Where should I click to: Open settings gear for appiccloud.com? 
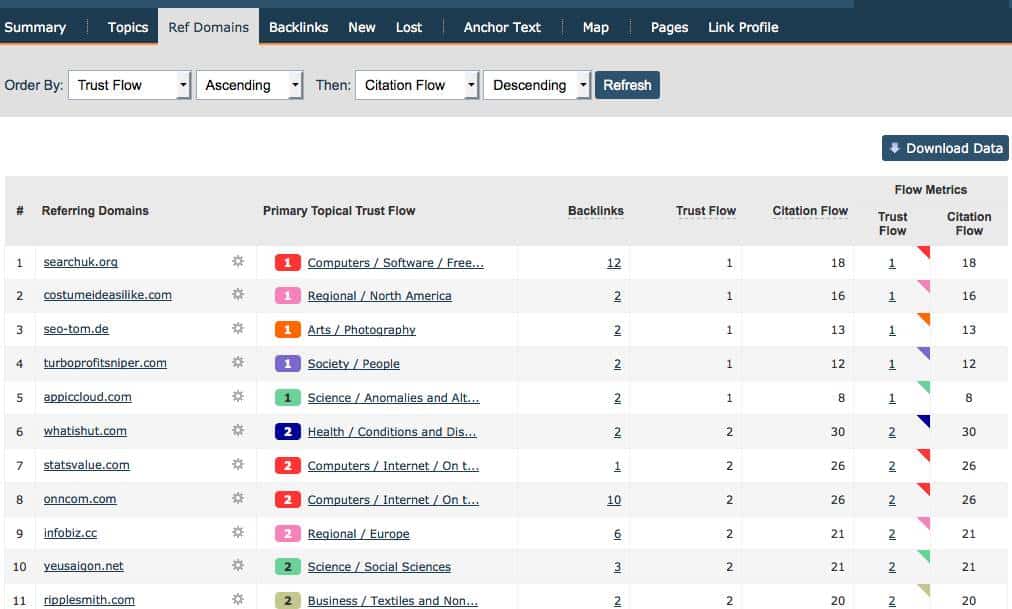pyautogui.click(x=238, y=396)
